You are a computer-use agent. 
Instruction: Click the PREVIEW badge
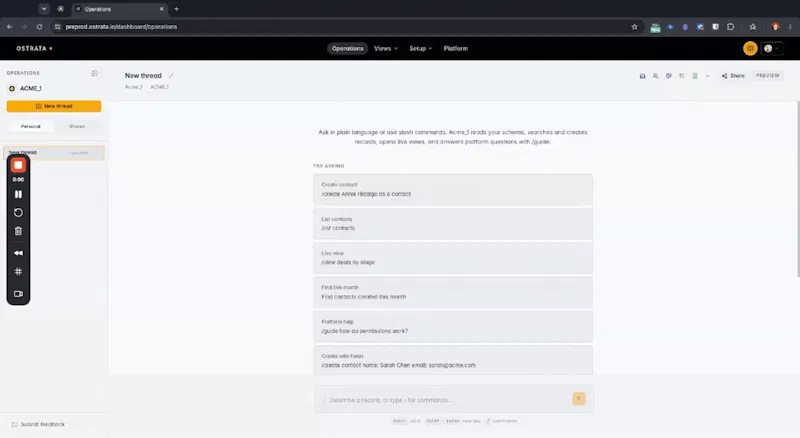tap(767, 76)
